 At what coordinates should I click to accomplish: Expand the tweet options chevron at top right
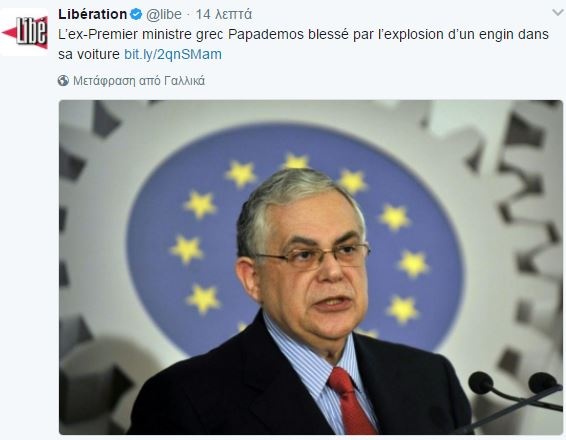pos(558,13)
